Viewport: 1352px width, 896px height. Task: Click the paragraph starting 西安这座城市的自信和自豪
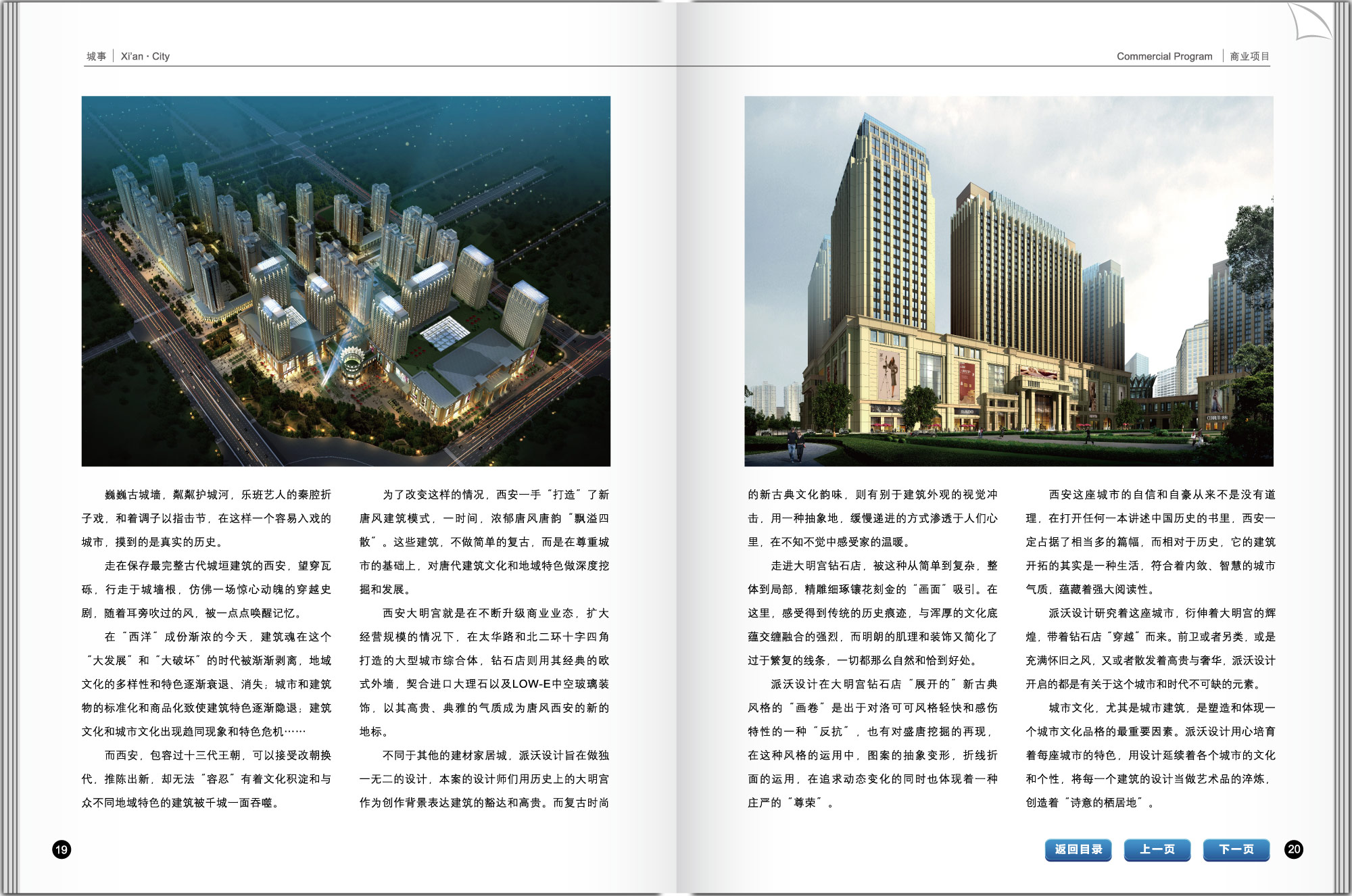pyautogui.click(x=1151, y=542)
